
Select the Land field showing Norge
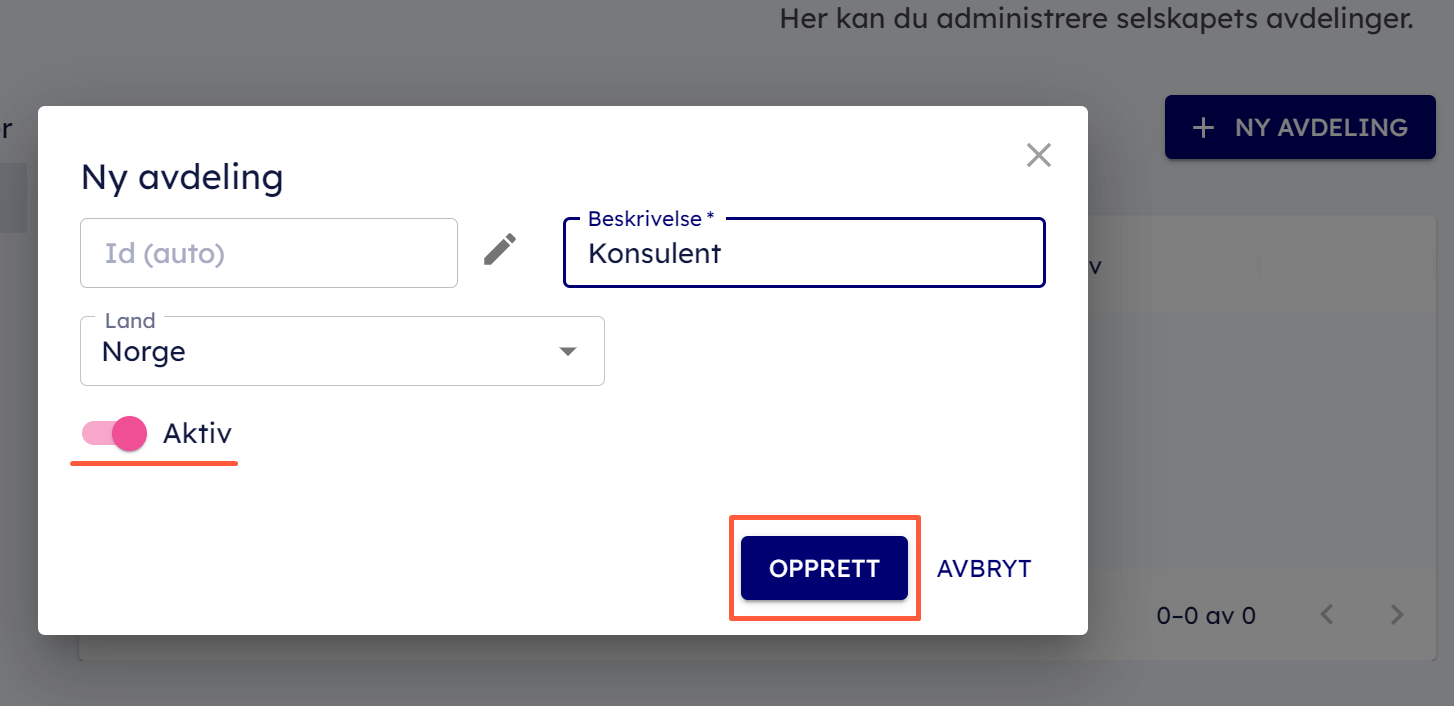320,352
